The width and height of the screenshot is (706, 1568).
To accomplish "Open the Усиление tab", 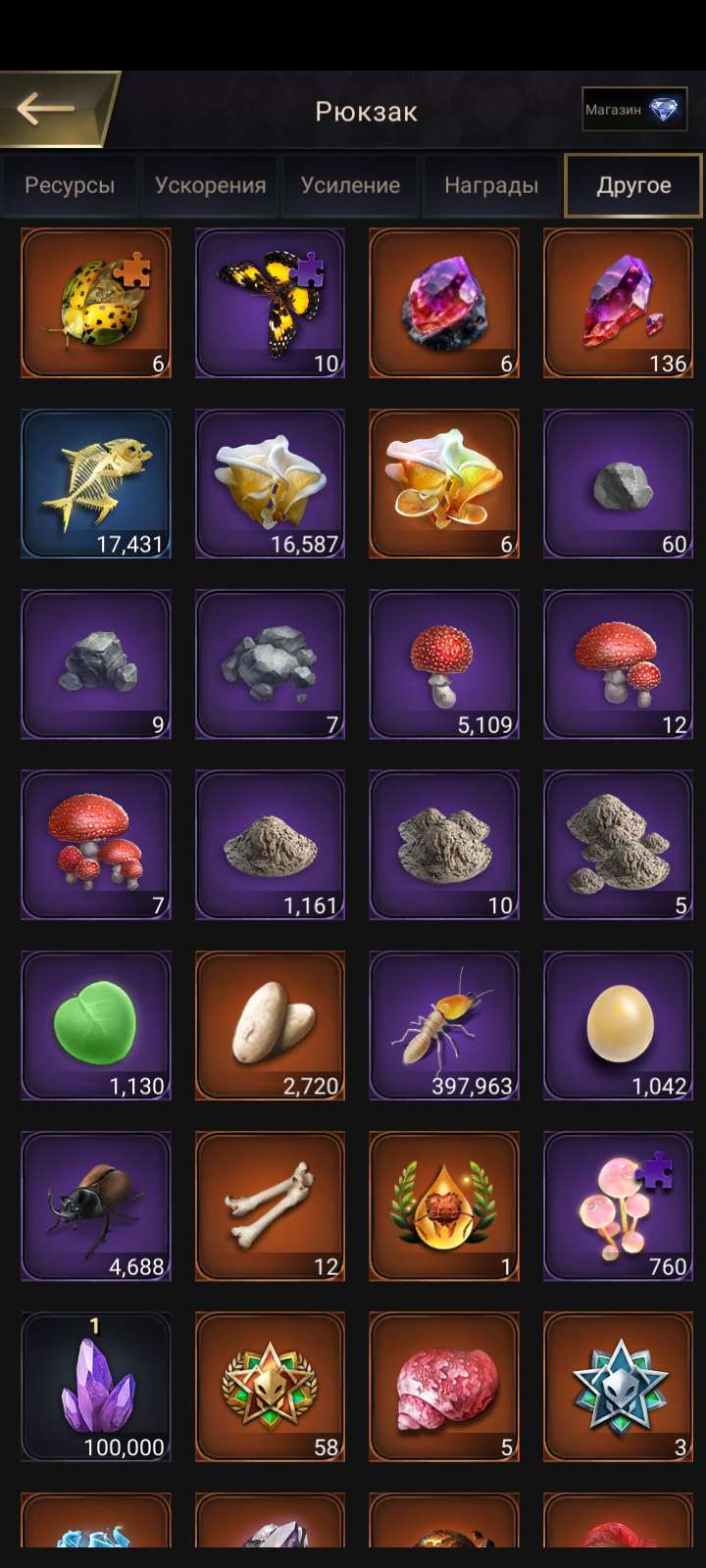I will pyautogui.click(x=350, y=185).
